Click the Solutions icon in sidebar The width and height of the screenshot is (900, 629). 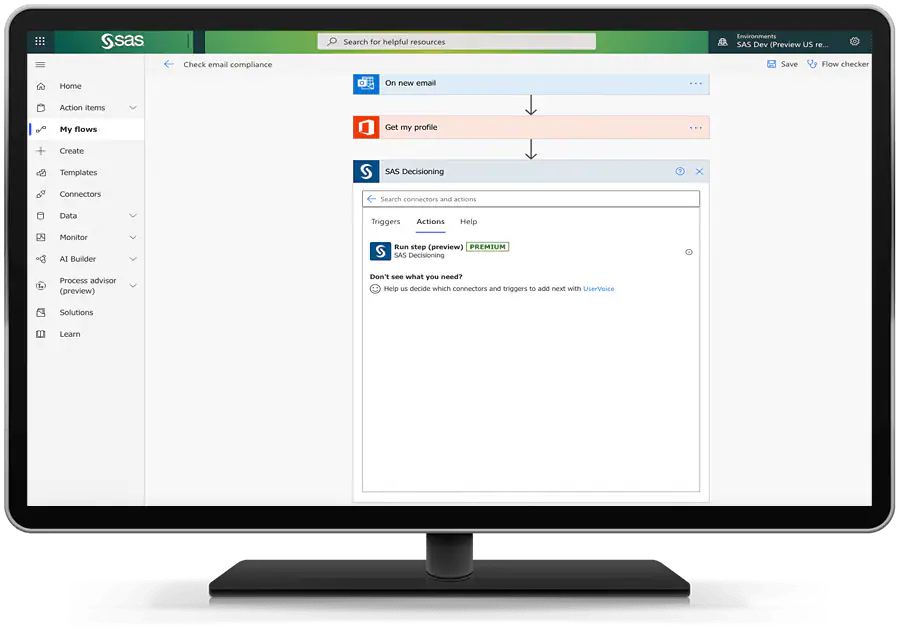pos(41,312)
